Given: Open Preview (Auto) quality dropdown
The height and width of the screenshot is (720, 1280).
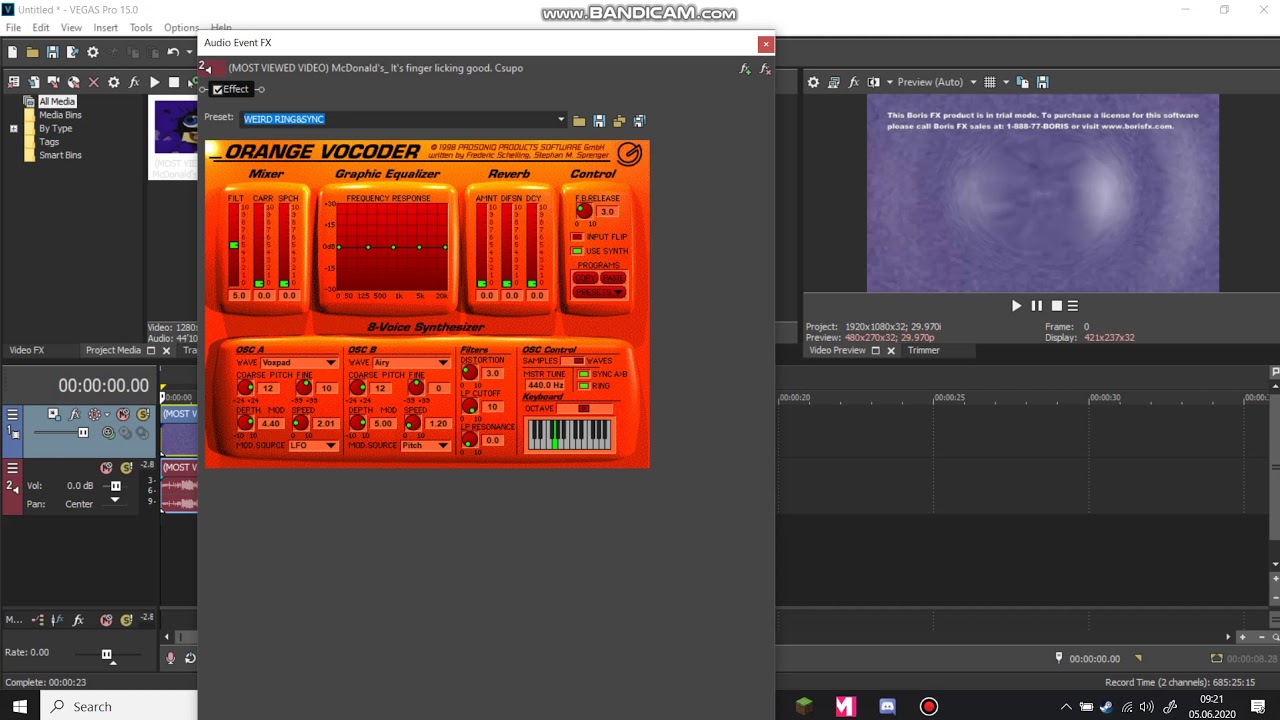Looking at the screenshot, I should (x=973, y=82).
